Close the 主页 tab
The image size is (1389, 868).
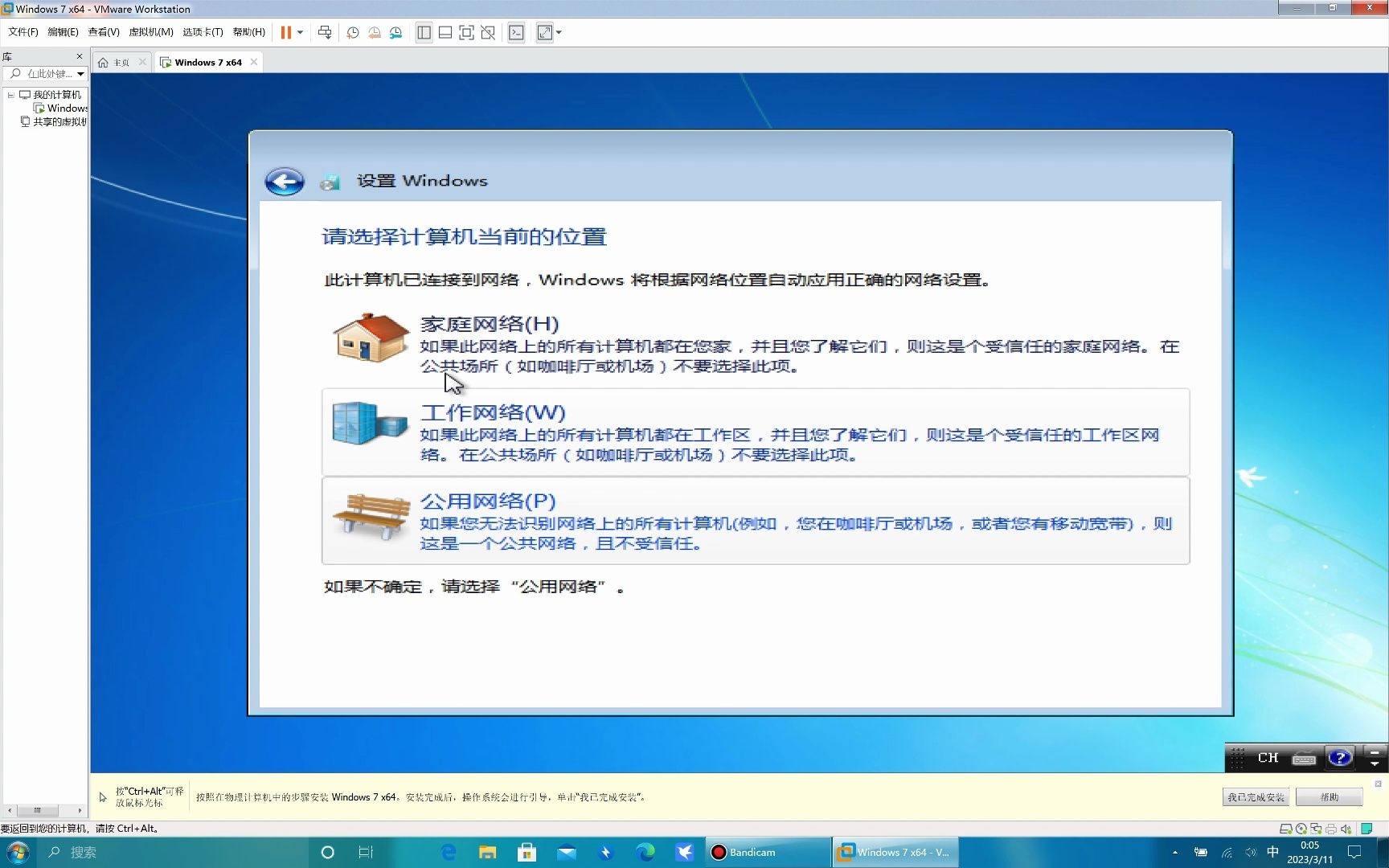(x=142, y=62)
